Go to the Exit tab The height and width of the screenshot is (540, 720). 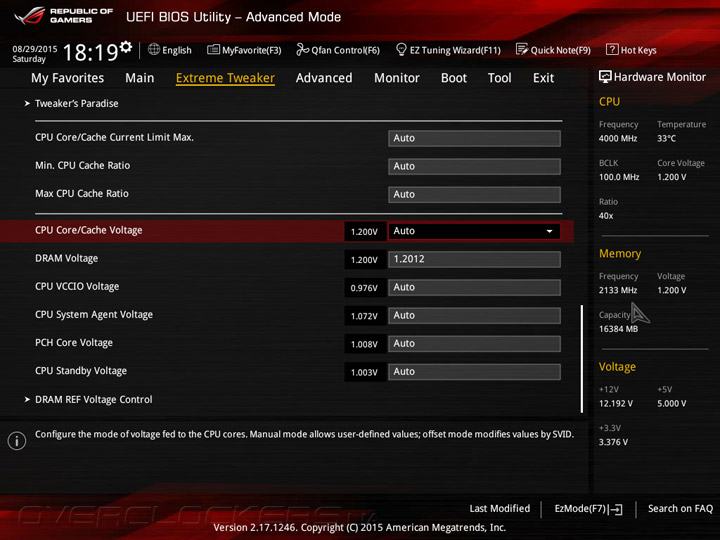point(543,78)
